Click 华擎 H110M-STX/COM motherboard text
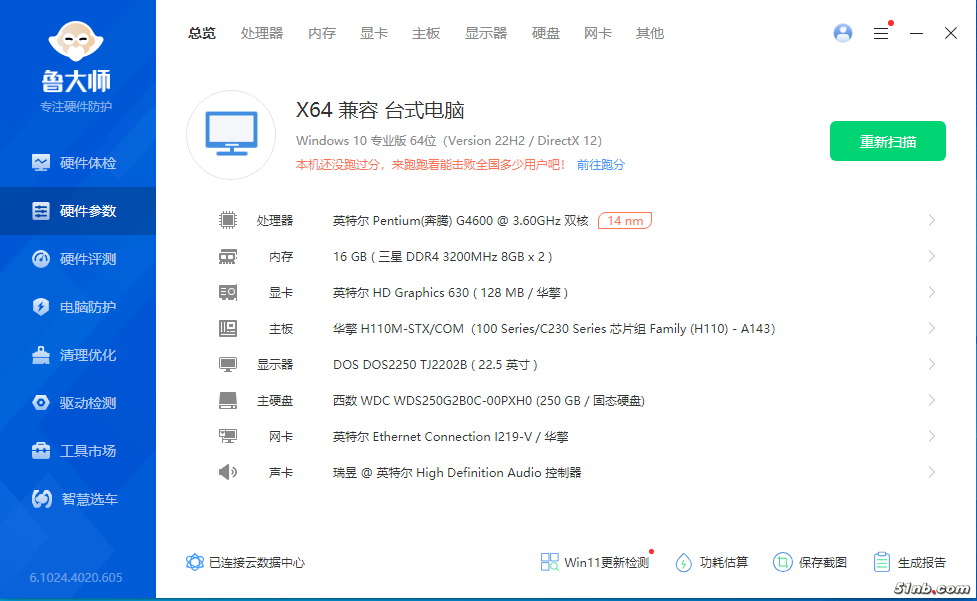The width and height of the screenshot is (977, 601). pos(554,328)
